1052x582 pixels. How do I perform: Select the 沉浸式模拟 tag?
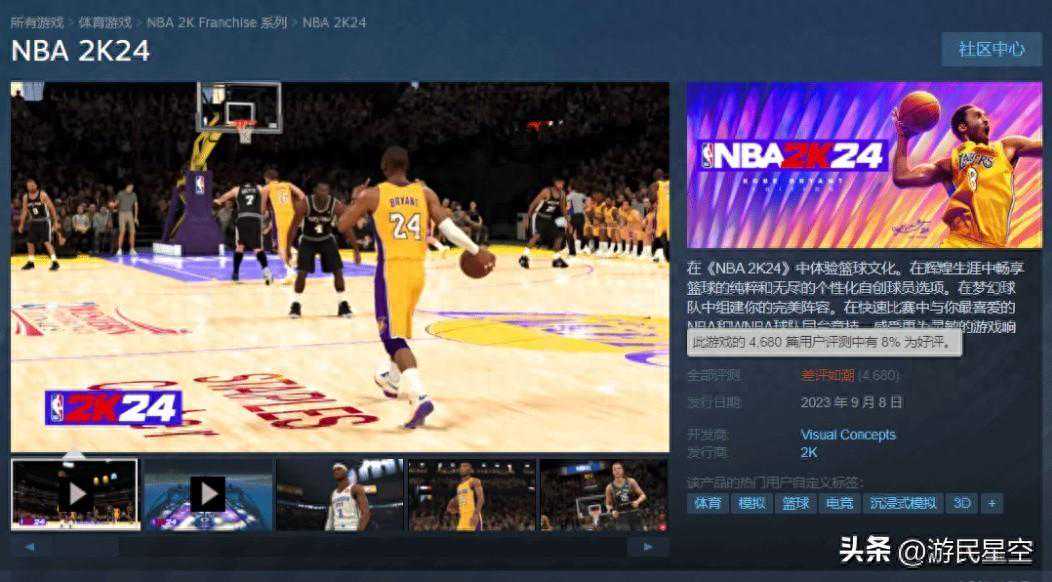903,503
